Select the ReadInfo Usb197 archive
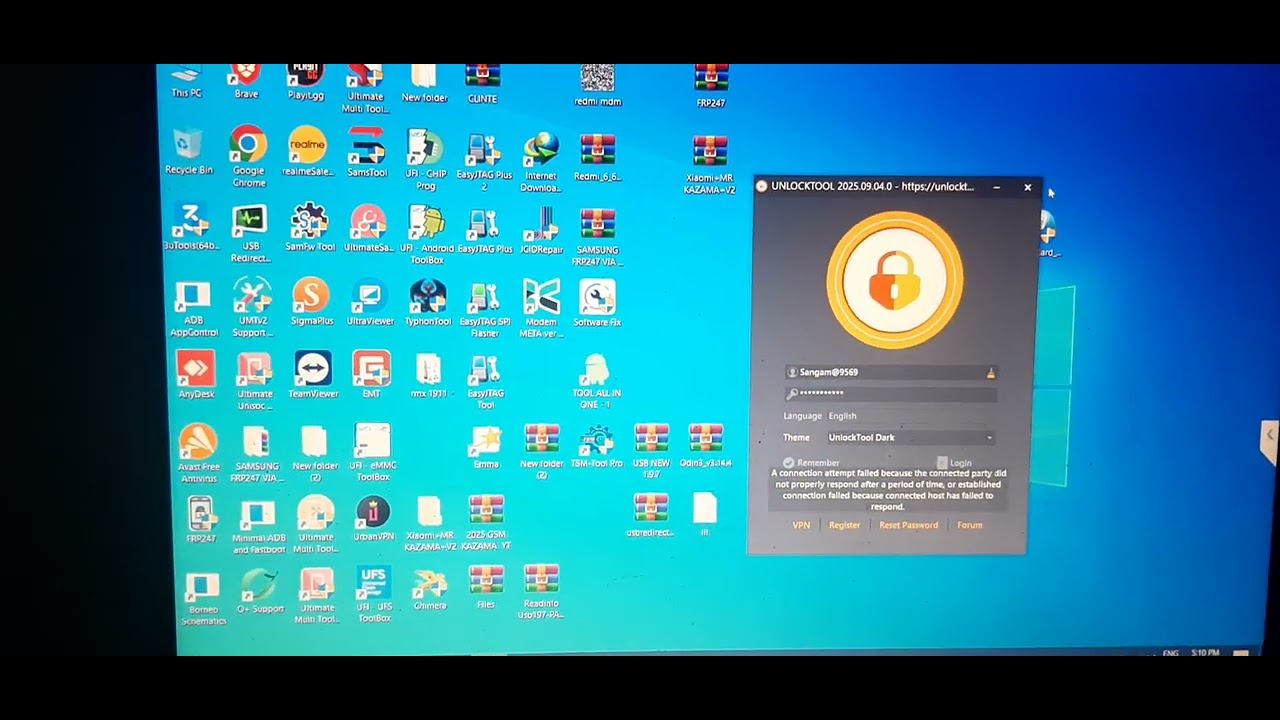Viewport: 1280px width, 720px height. click(541, 592)
